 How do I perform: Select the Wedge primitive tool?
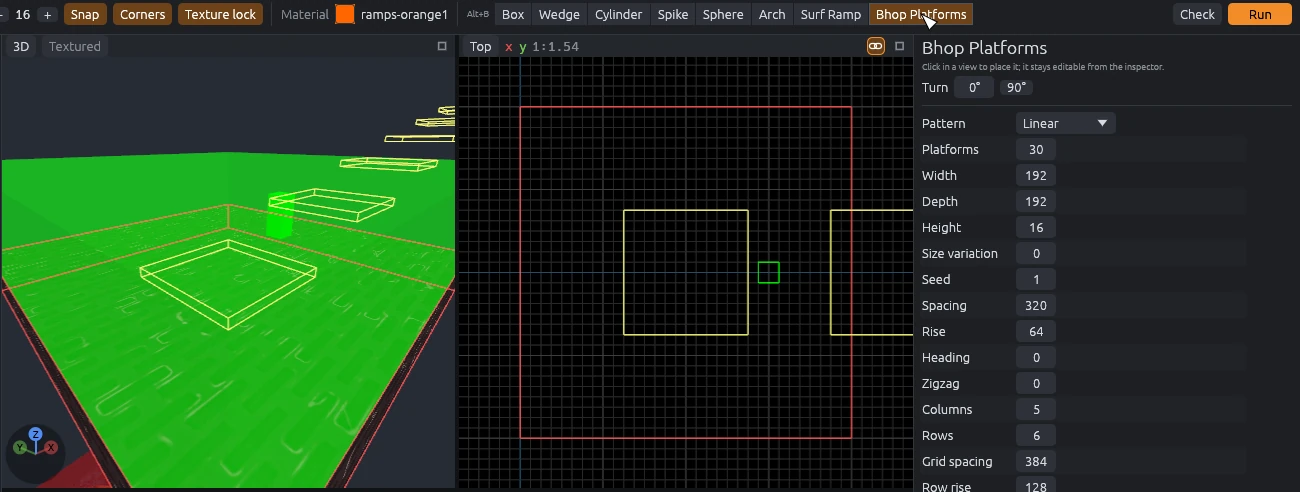click(559, 14)
